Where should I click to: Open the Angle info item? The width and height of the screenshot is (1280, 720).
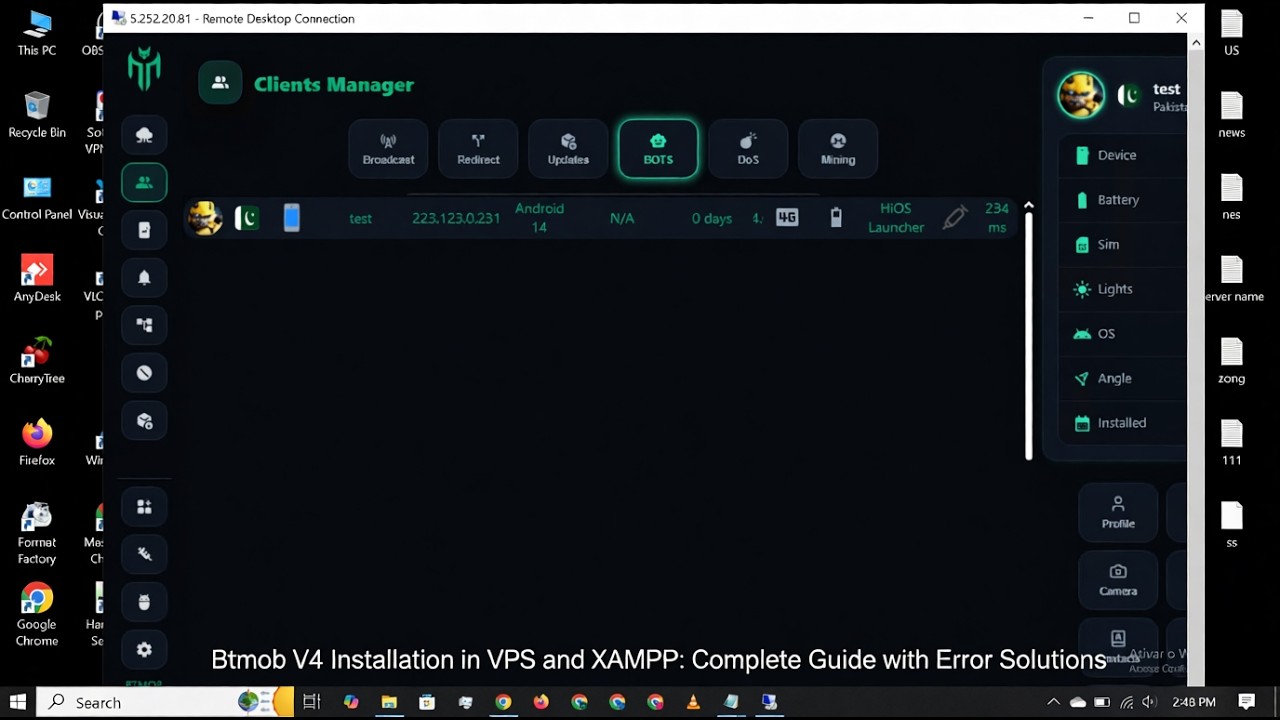pyautogui.click(x=1123, y=378)
